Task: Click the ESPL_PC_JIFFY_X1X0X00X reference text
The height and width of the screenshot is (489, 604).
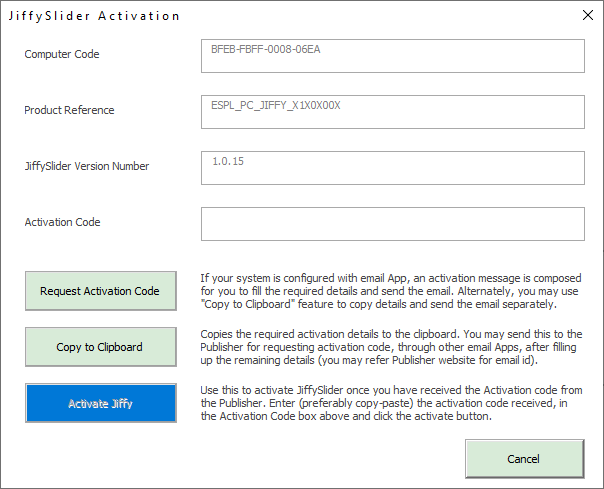Action: 276,104
